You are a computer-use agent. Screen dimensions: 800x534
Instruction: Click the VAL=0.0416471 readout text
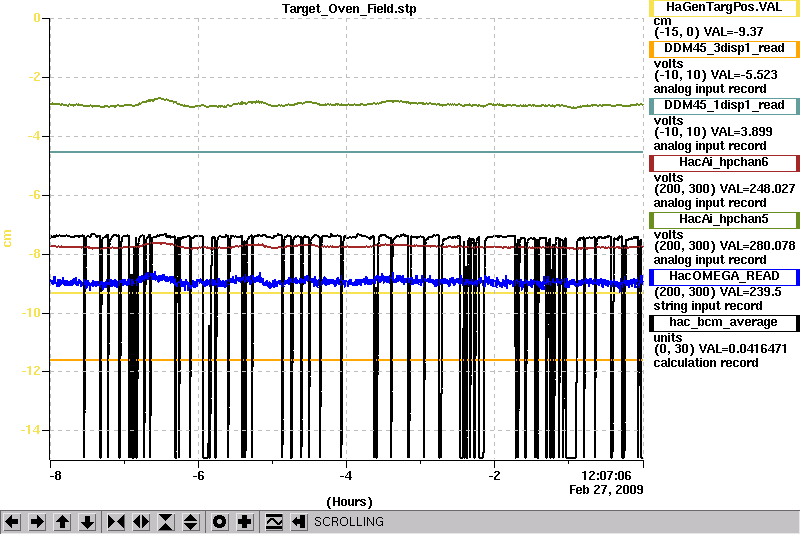coord(742,349)
